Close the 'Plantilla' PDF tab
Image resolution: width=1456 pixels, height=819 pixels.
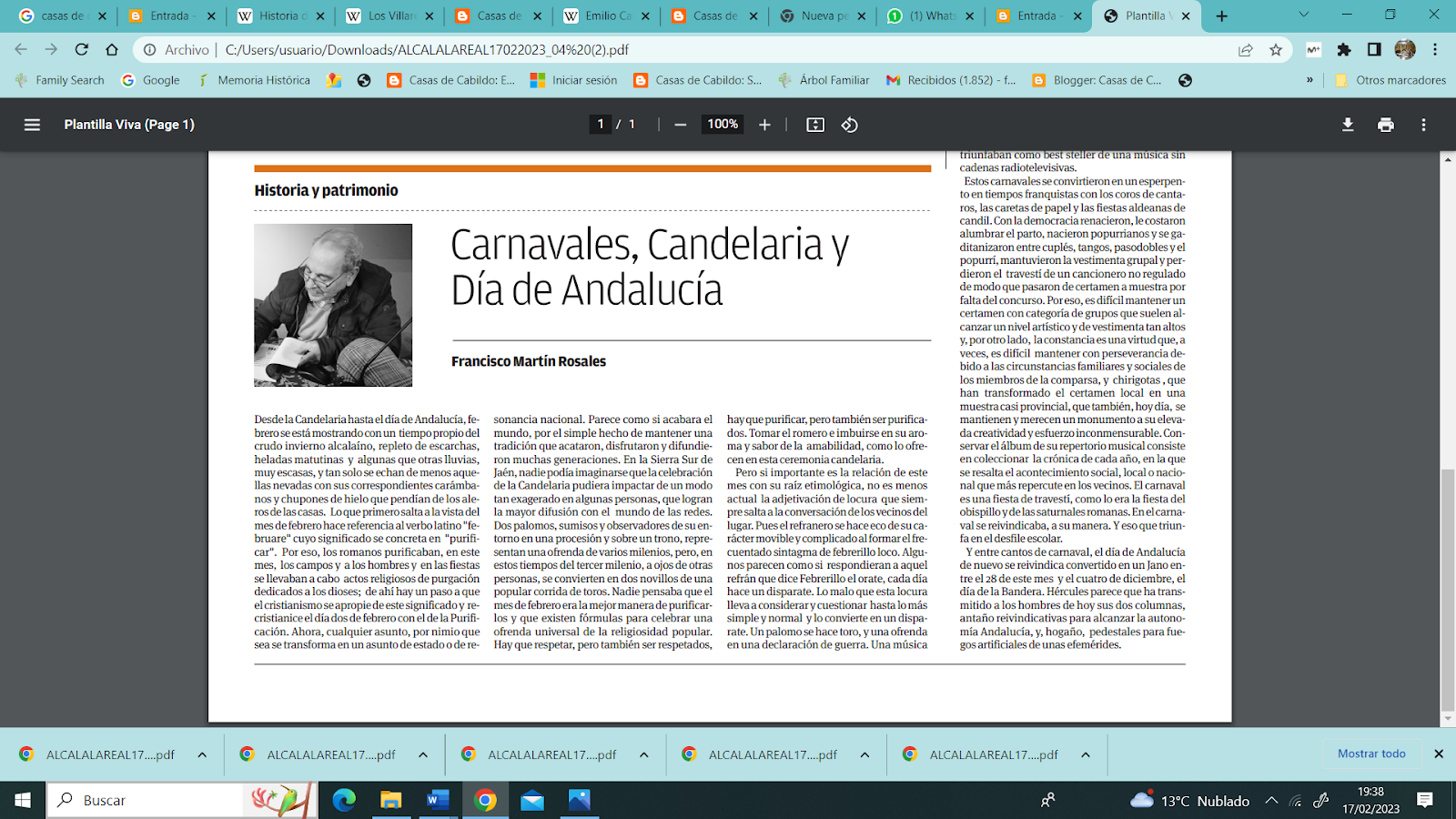coord(1186,16)
